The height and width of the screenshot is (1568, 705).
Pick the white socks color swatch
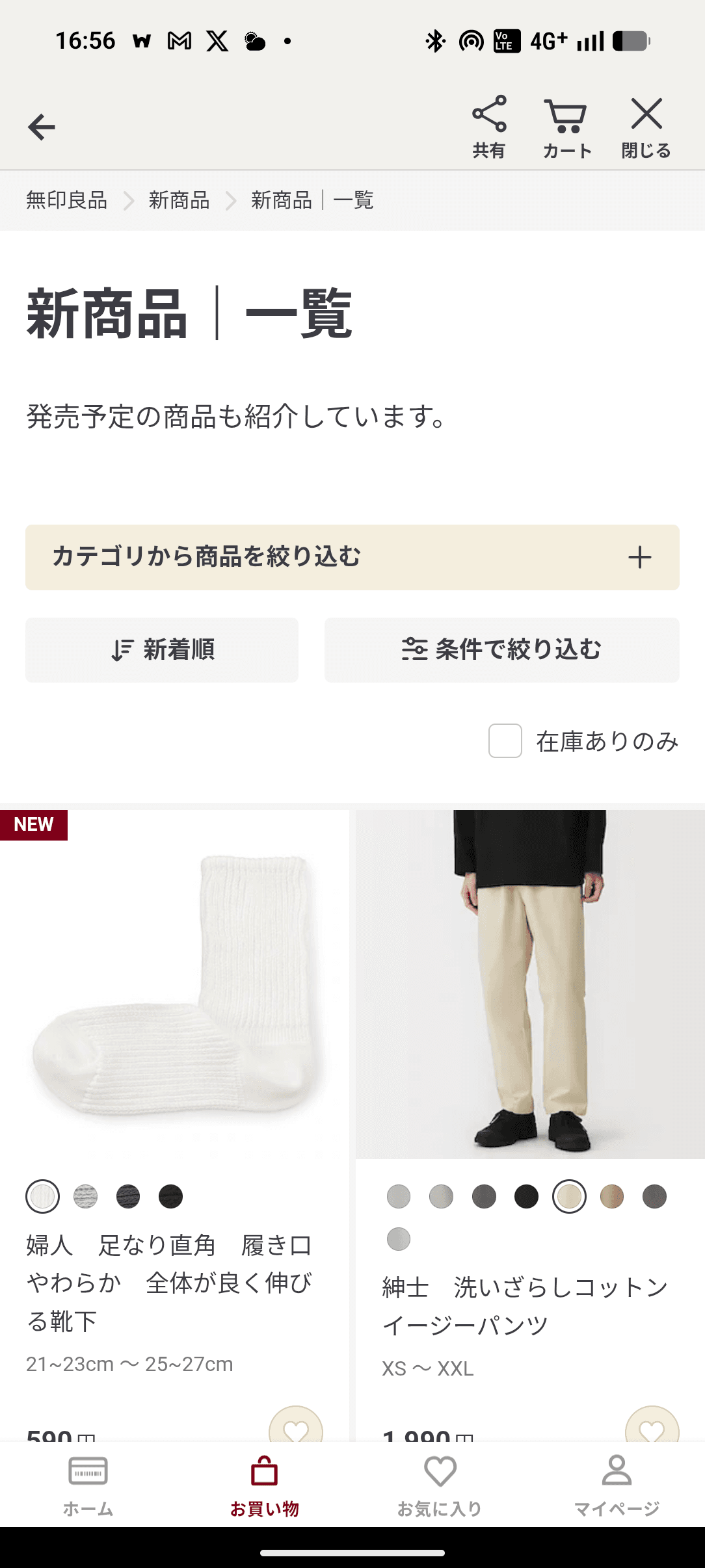click(x=43, y=1196)
